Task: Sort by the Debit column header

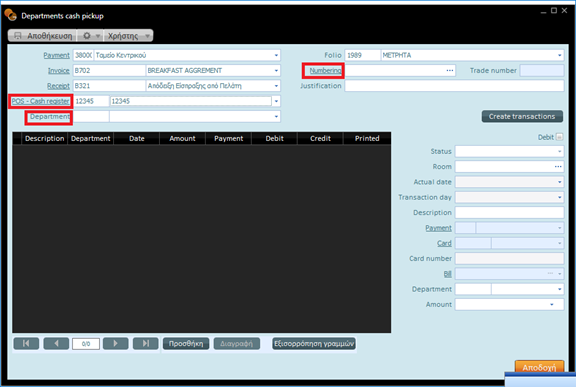Action: pyautogui.click(x=274, y=138)
